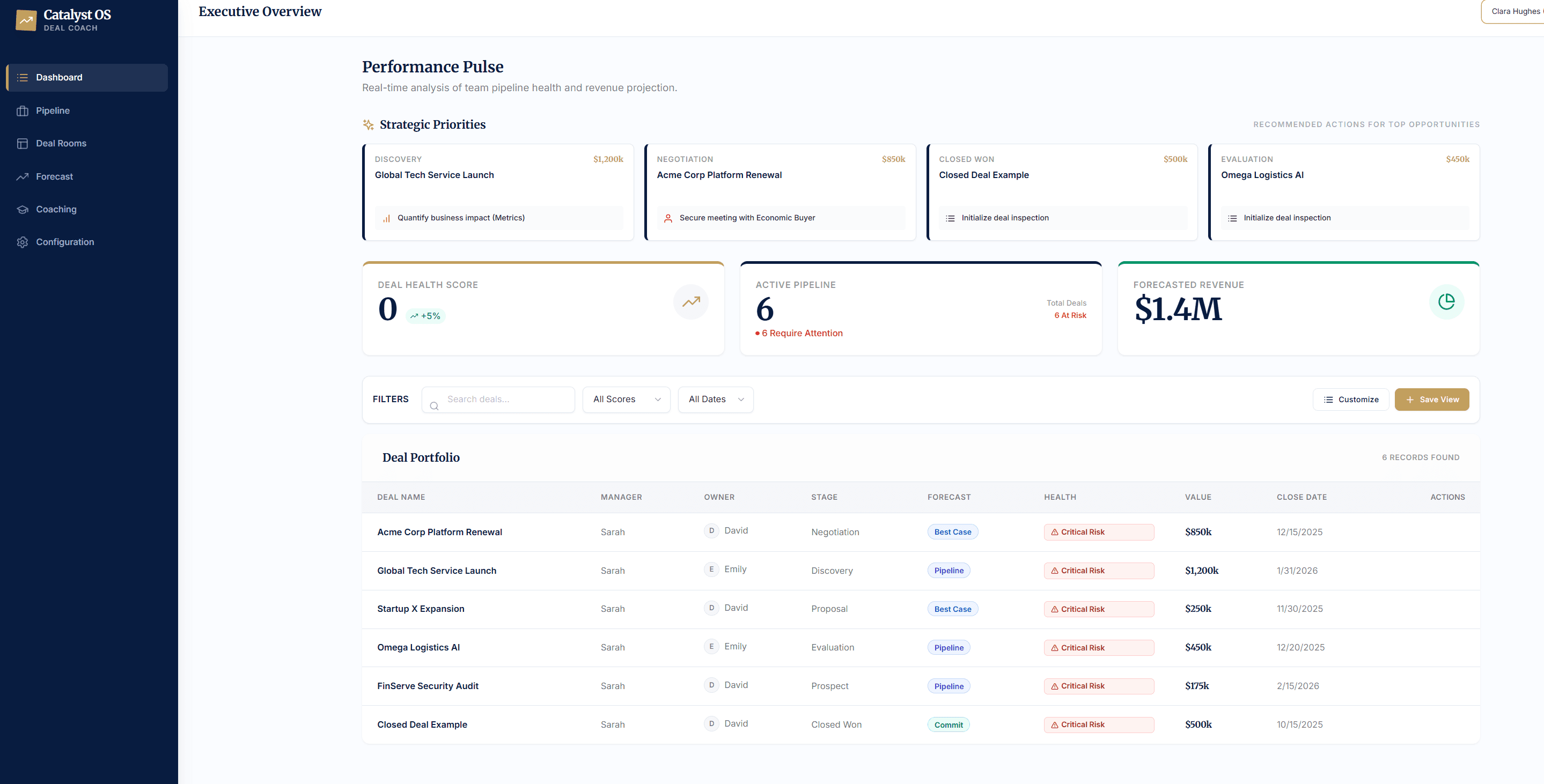The width and height of the screenshot is (1544, 784).
Task: Click the Deal Rooms sidebar icon
Action: click(x=23, y=144)
